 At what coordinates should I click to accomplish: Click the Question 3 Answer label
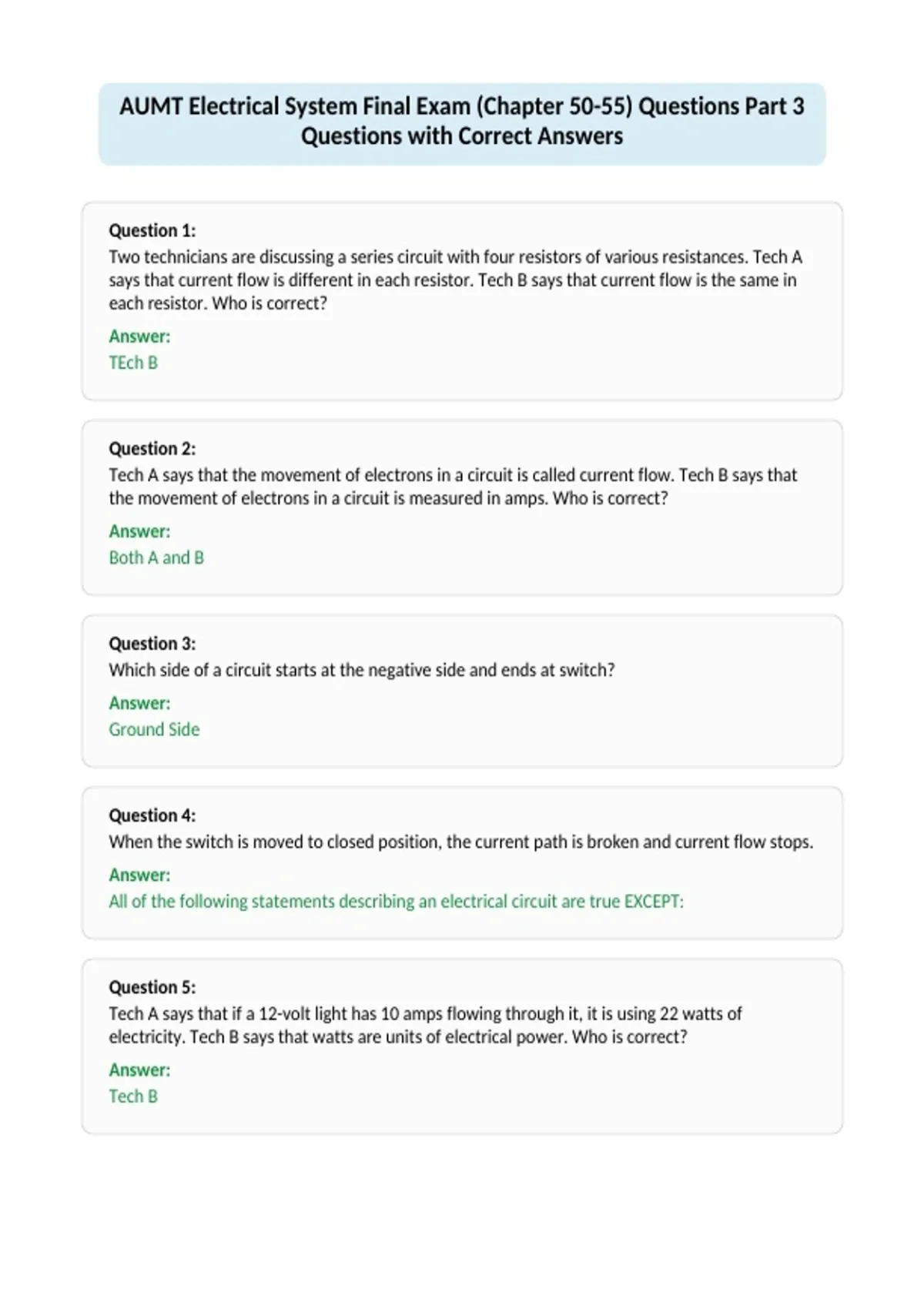tap(139, 703)
